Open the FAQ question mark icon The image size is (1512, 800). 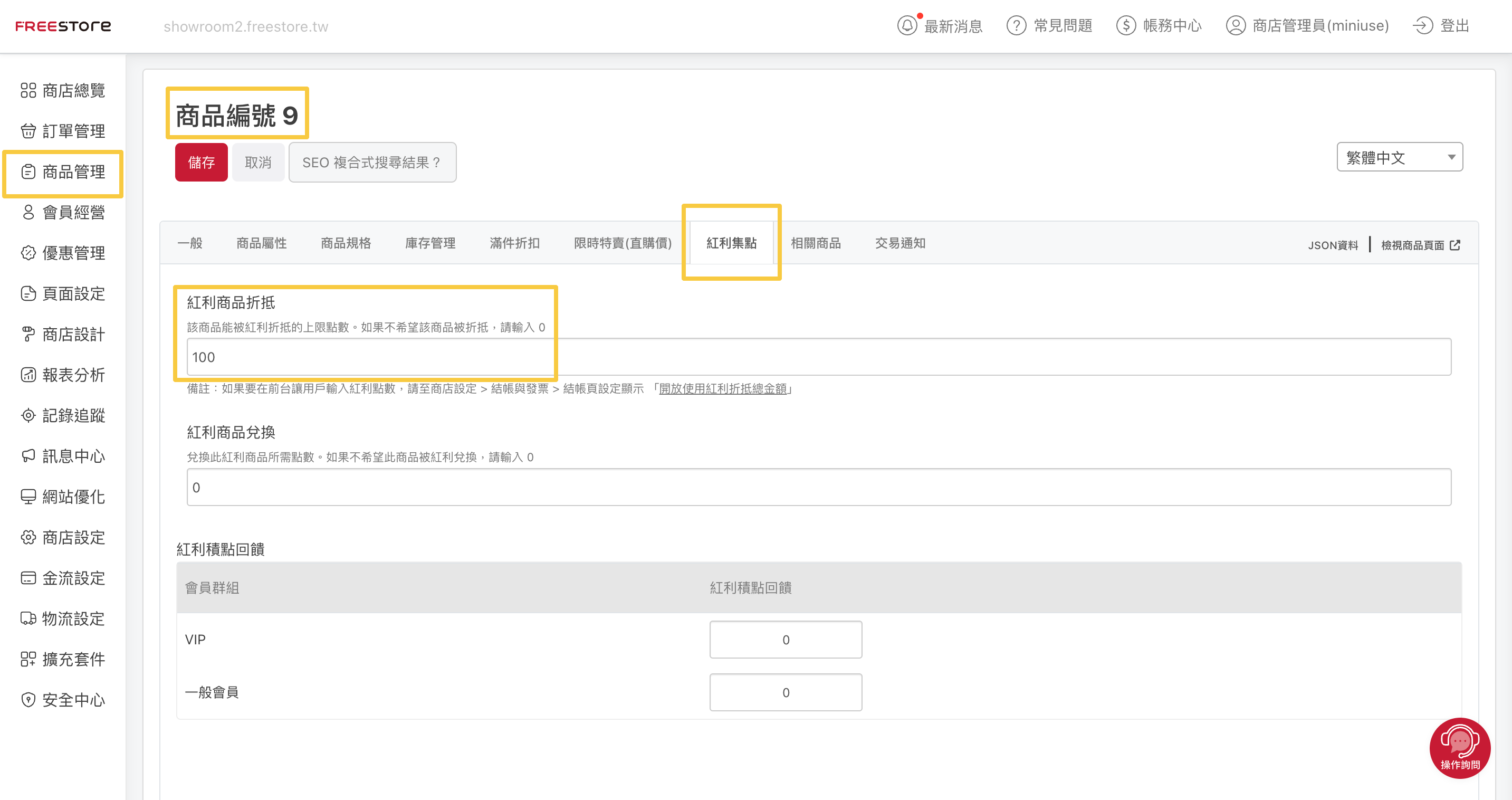pos(1016,26)
